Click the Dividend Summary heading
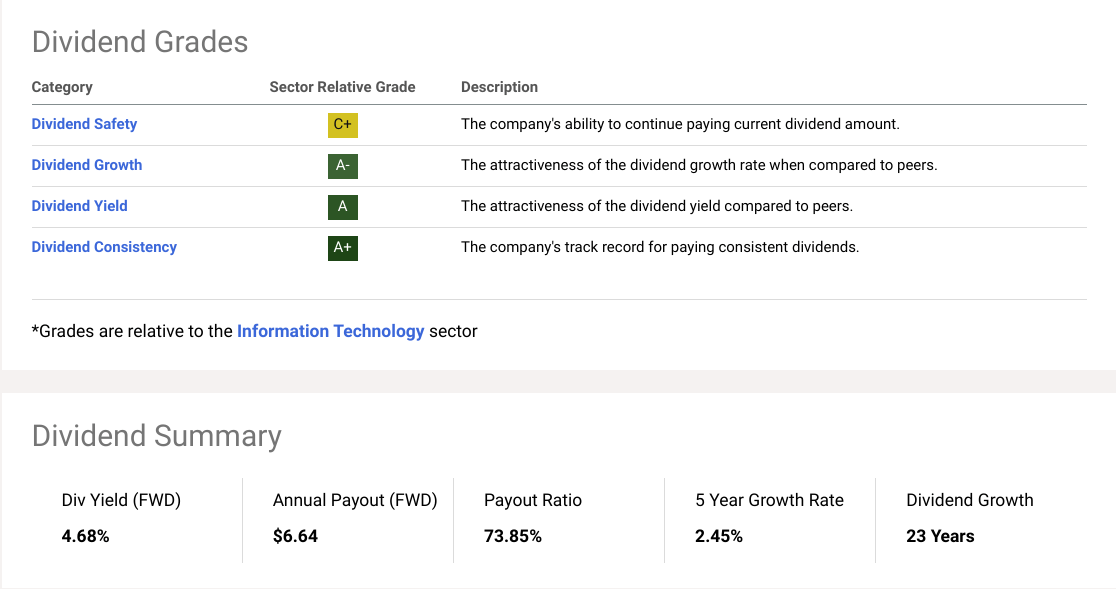Image resolution: width=1116 pixels, height=589 pixels. pyautogui.click(x=157, y=436)
